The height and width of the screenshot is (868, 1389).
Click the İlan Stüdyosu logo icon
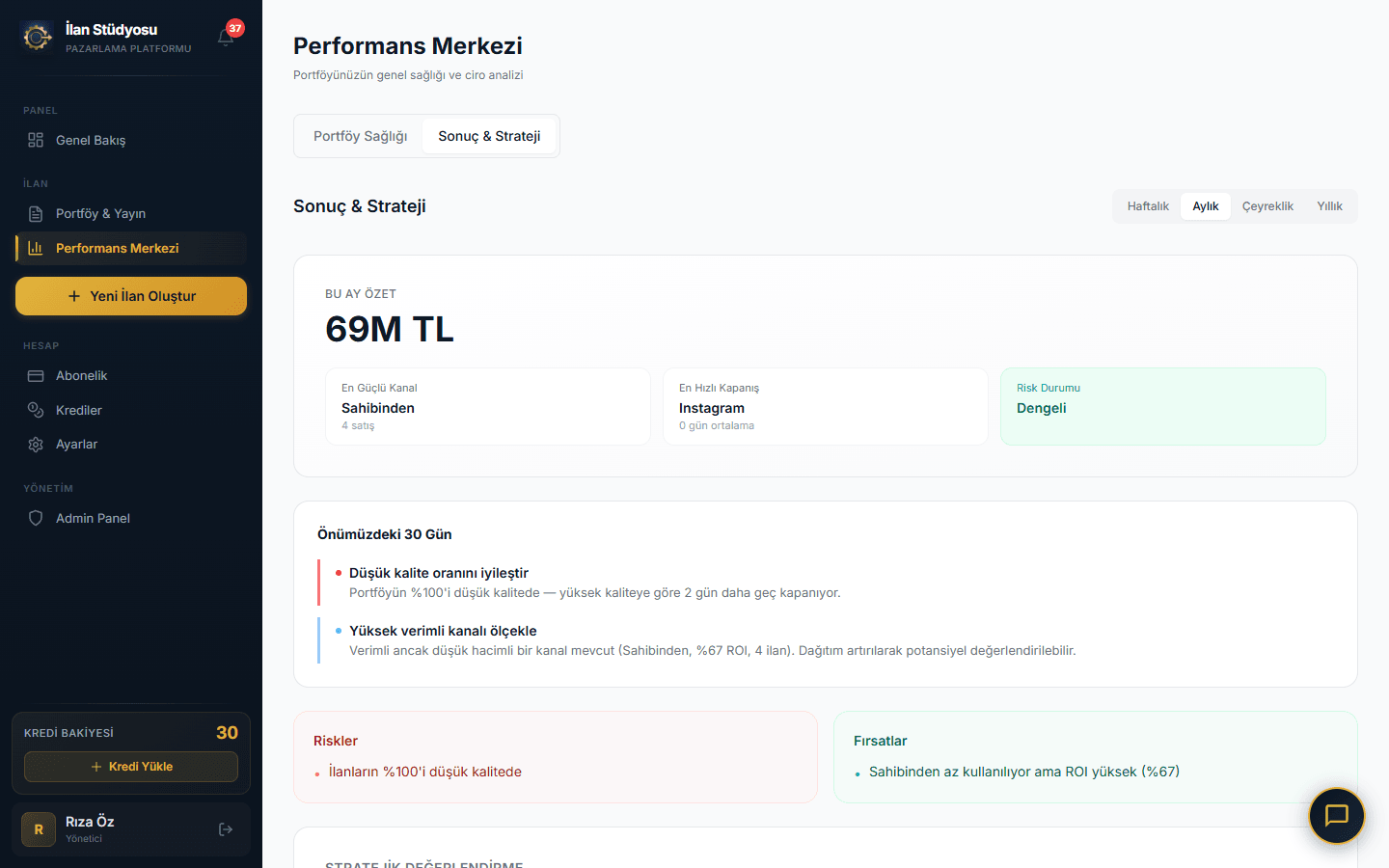click(x=38, y=38)
